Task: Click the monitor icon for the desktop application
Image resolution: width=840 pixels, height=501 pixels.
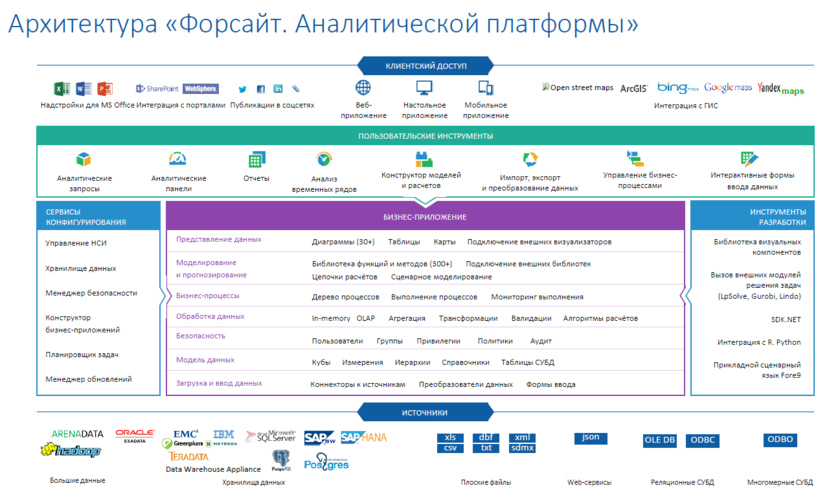Action: point(424,88)
